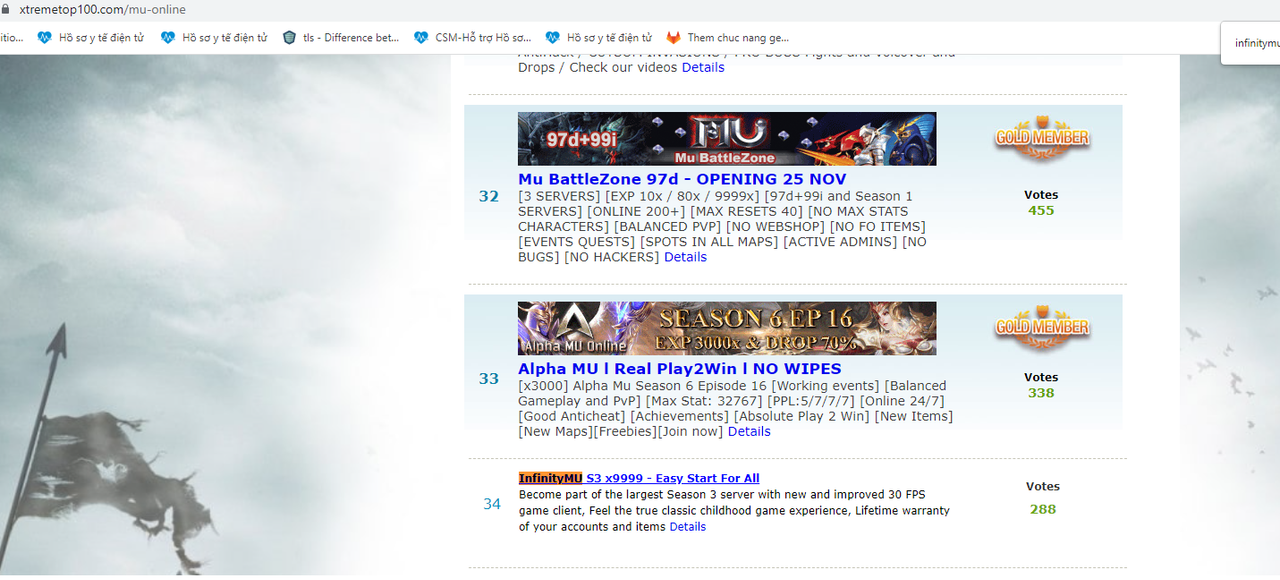
Task: Click rank number 34
Action: [492, 504]
